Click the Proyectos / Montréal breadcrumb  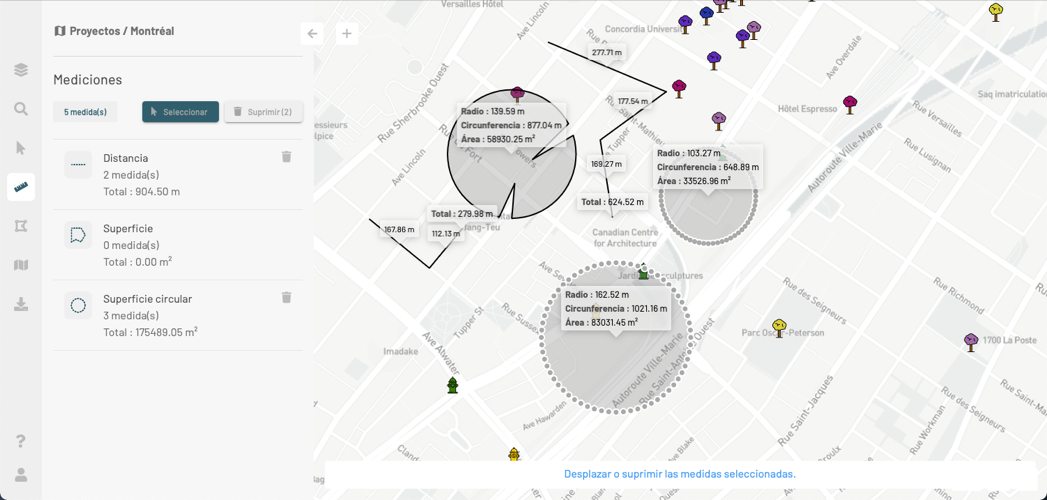tap(114, 31)
